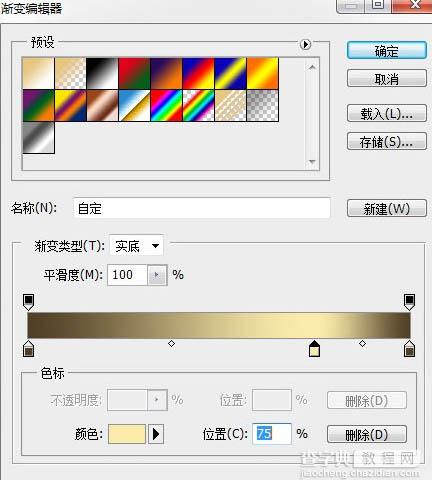Select the orange-yellow-orange gradient preset
This screenshot has width=432, height=480.
[x=262, y=73]
